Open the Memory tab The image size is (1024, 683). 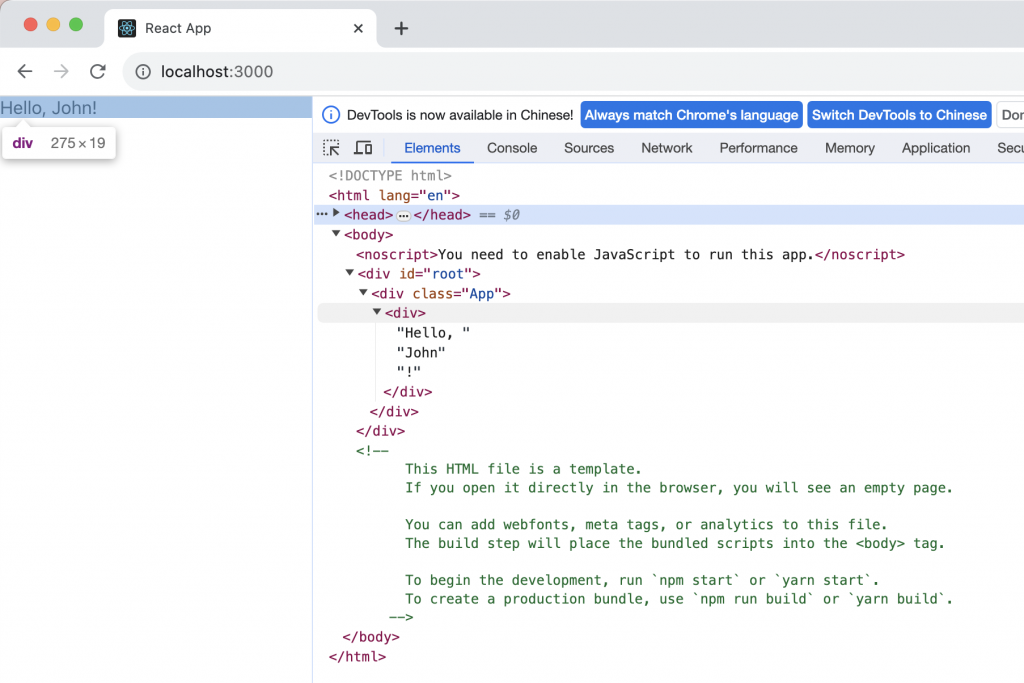coord(850,148)
